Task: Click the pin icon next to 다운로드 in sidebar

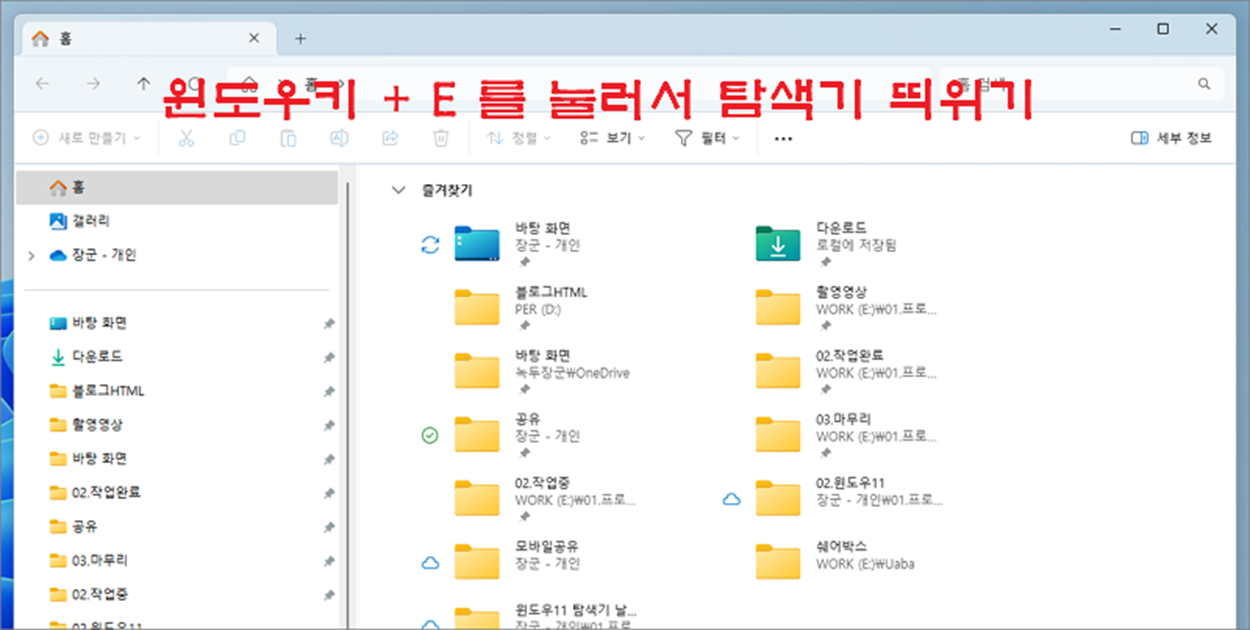Action: pos(329,357)
